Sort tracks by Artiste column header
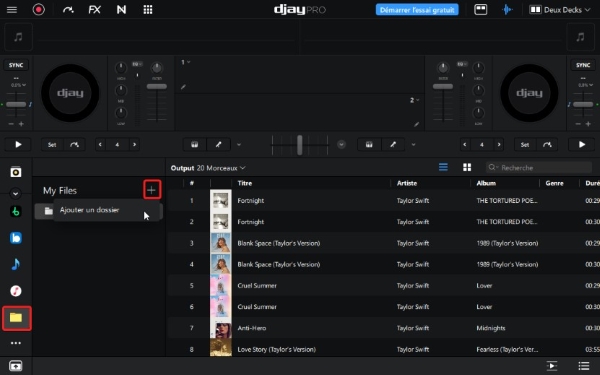 (407, 183)
